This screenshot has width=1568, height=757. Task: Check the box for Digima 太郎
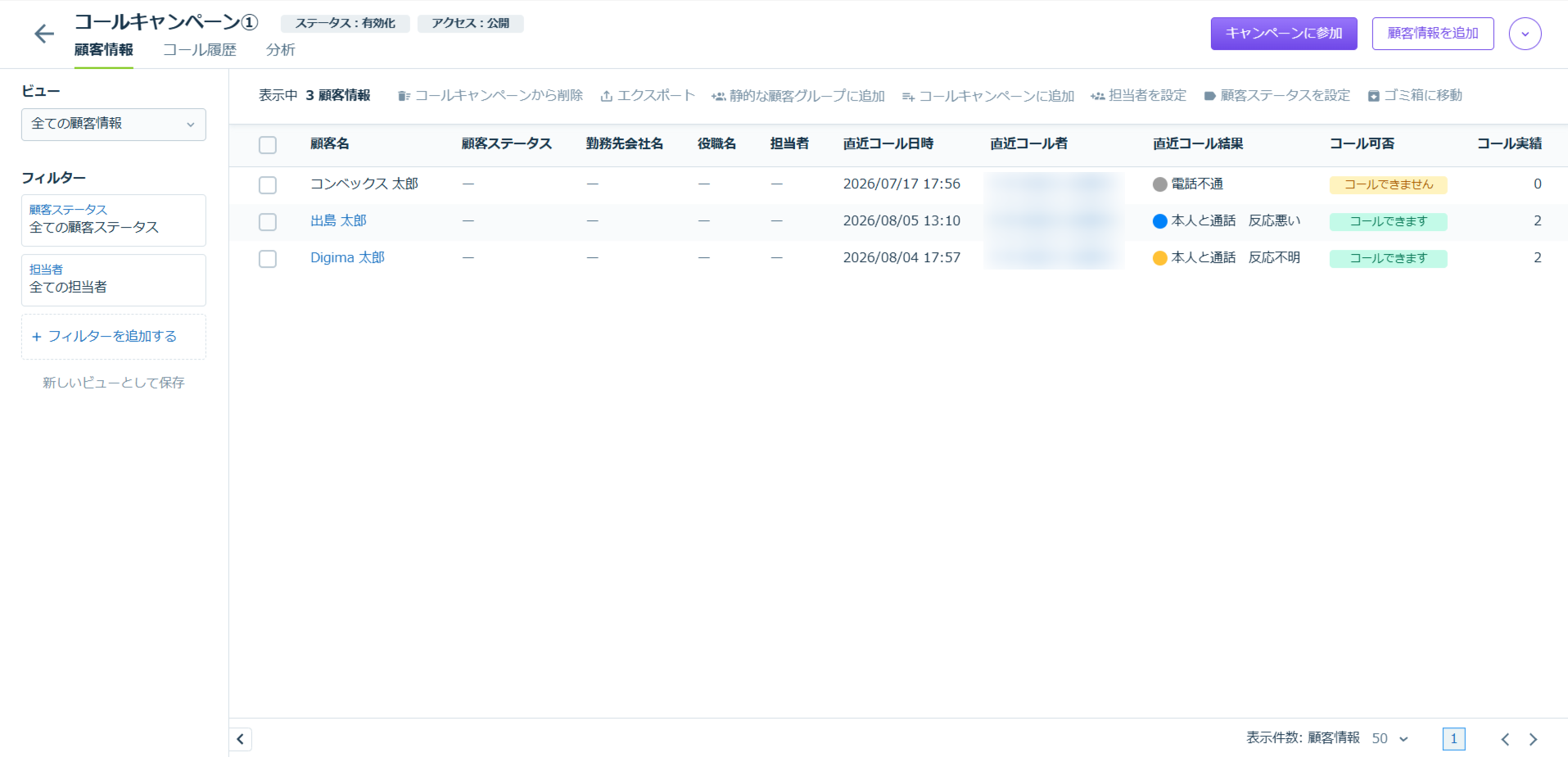pyautogui.click(x=268, y=259)
